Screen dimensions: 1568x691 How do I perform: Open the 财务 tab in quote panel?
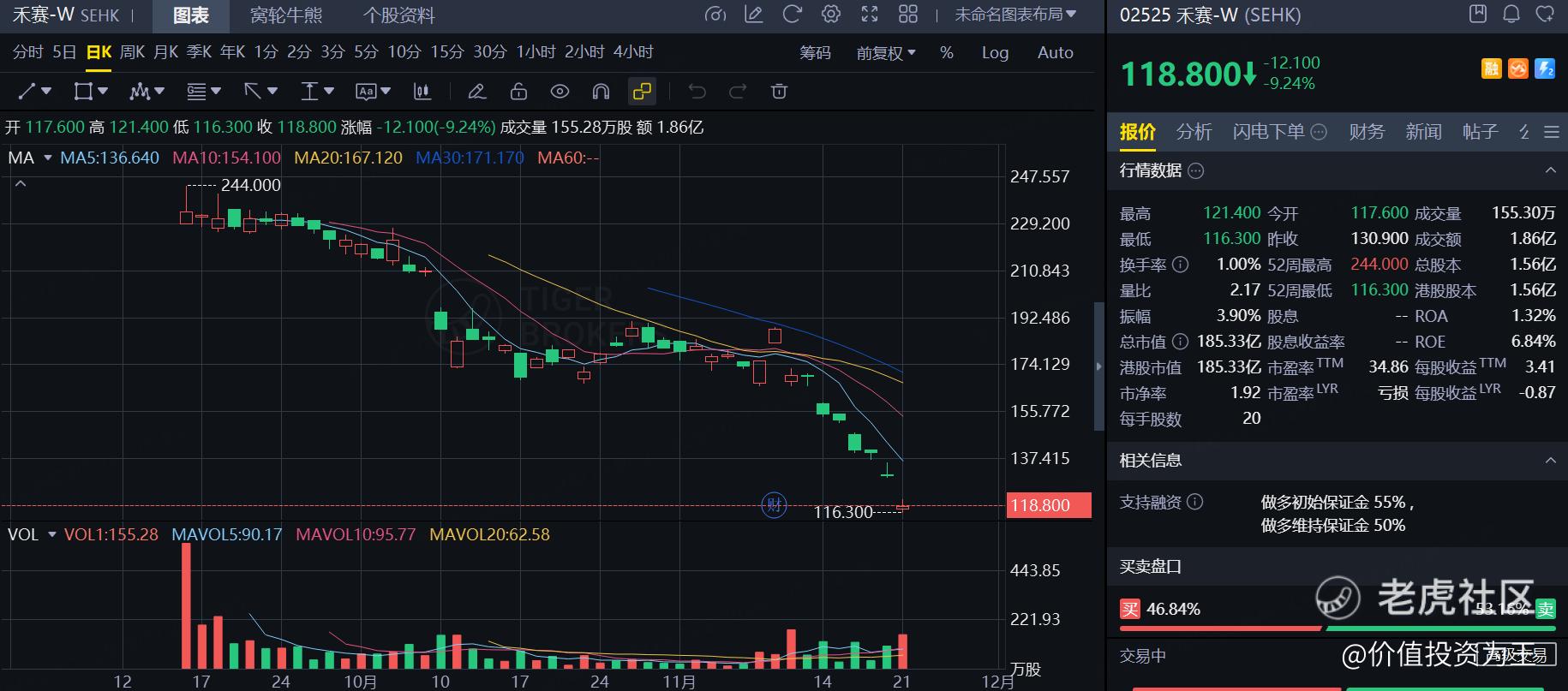pyautogui.click(x=1366, y=132)
